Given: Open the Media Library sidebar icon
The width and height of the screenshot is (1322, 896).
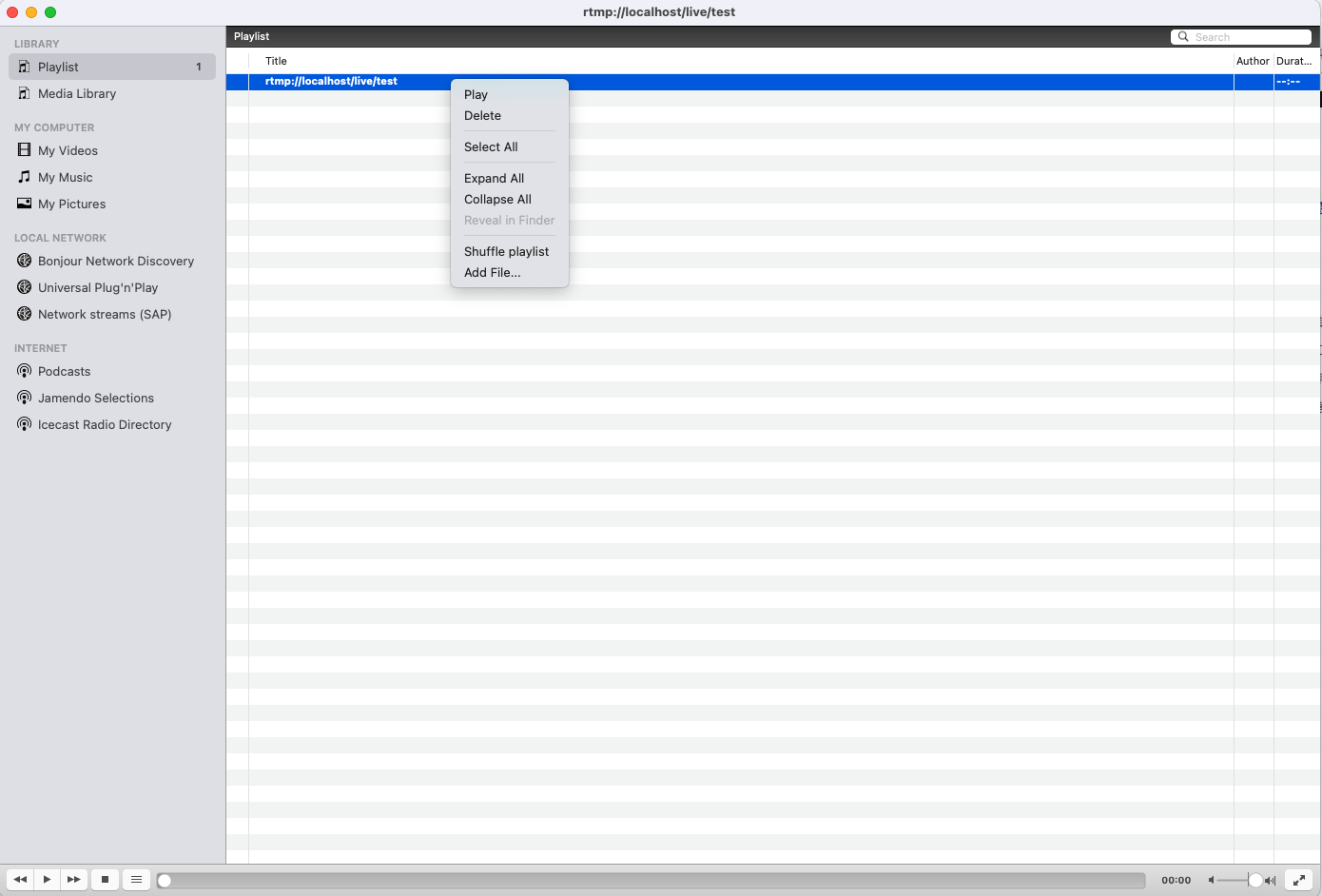Looking at the screenshot, I should point(77,93).
